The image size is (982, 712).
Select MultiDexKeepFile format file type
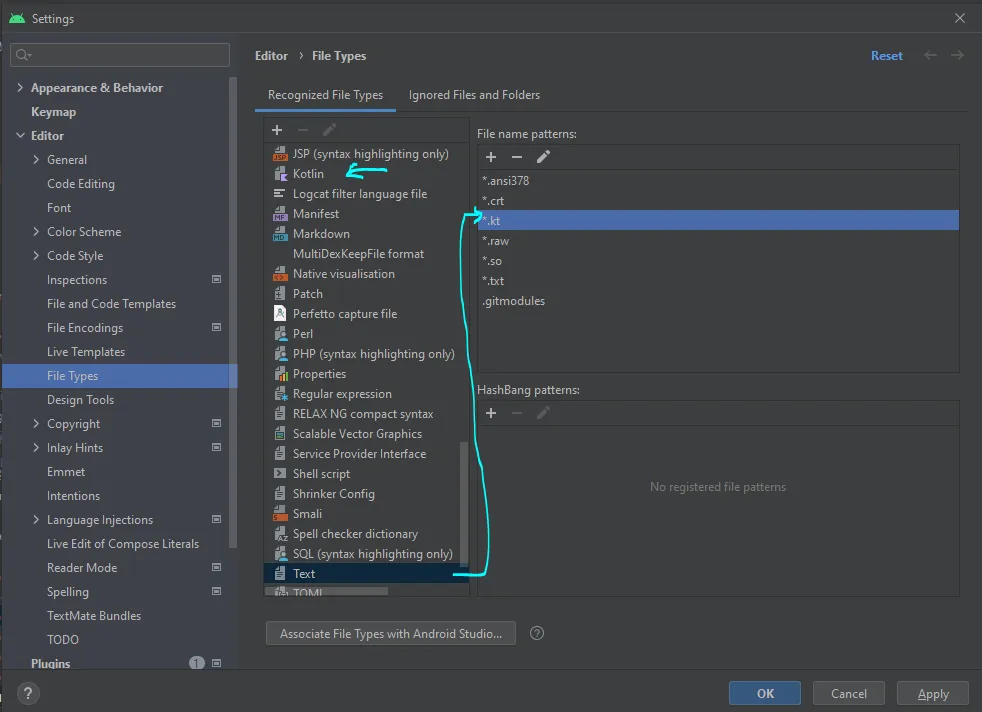click(x=366, y=254)
